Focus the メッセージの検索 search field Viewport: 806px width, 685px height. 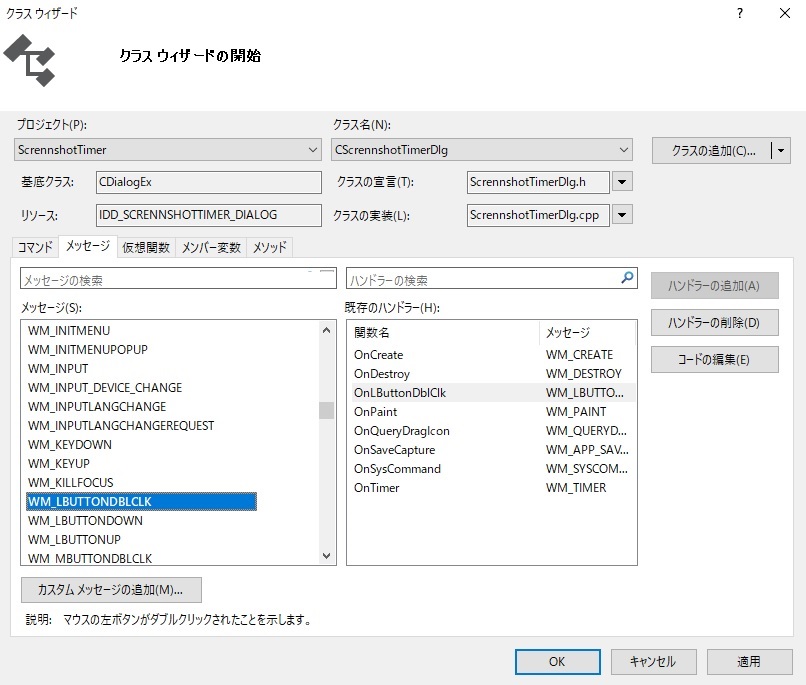[x=178, y=279]
